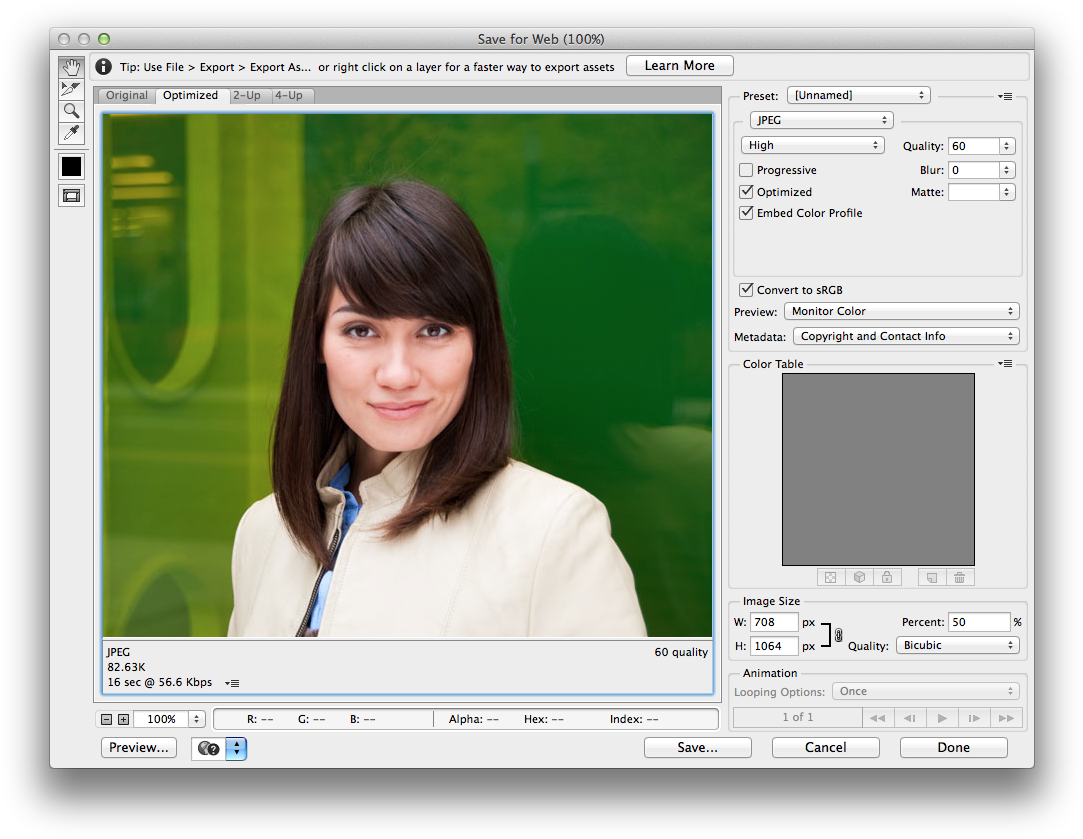The width and height of the screenshot is (1083, 839).
Task: Click the black eyedropper color swatch
Action: coord(71,166)
